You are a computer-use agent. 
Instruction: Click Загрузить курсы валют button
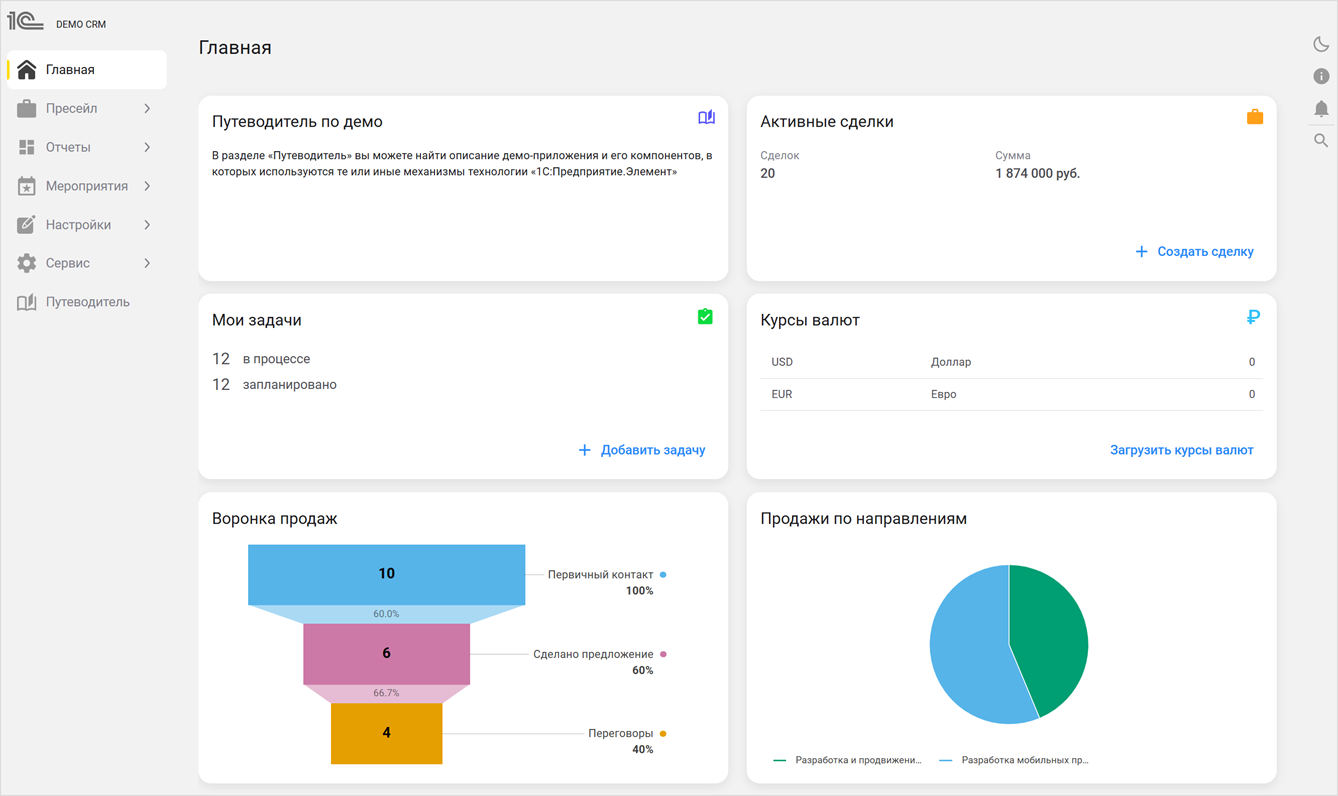[1181, 450]
